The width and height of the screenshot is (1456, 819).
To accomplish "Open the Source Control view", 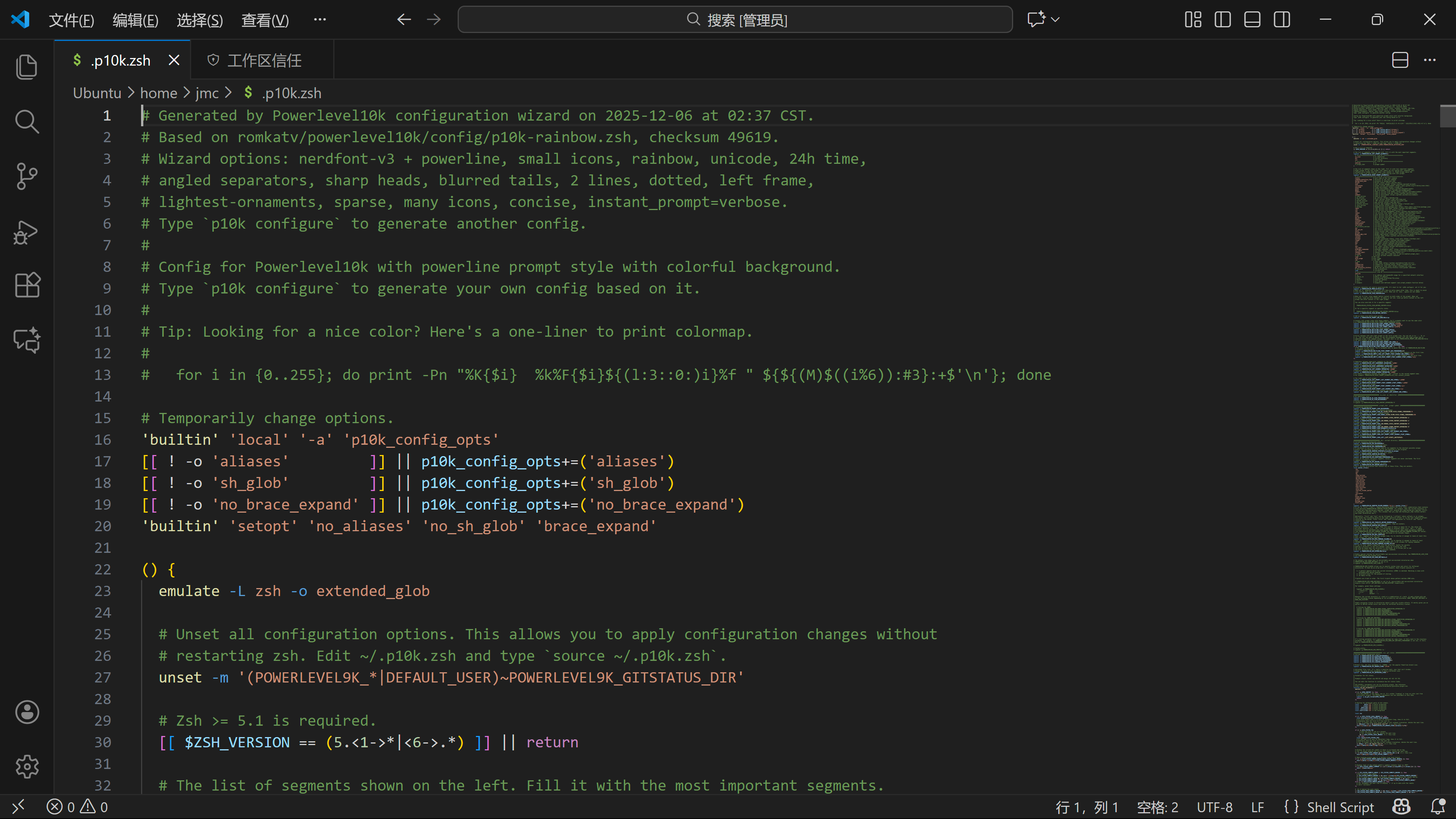I will 27,176.
